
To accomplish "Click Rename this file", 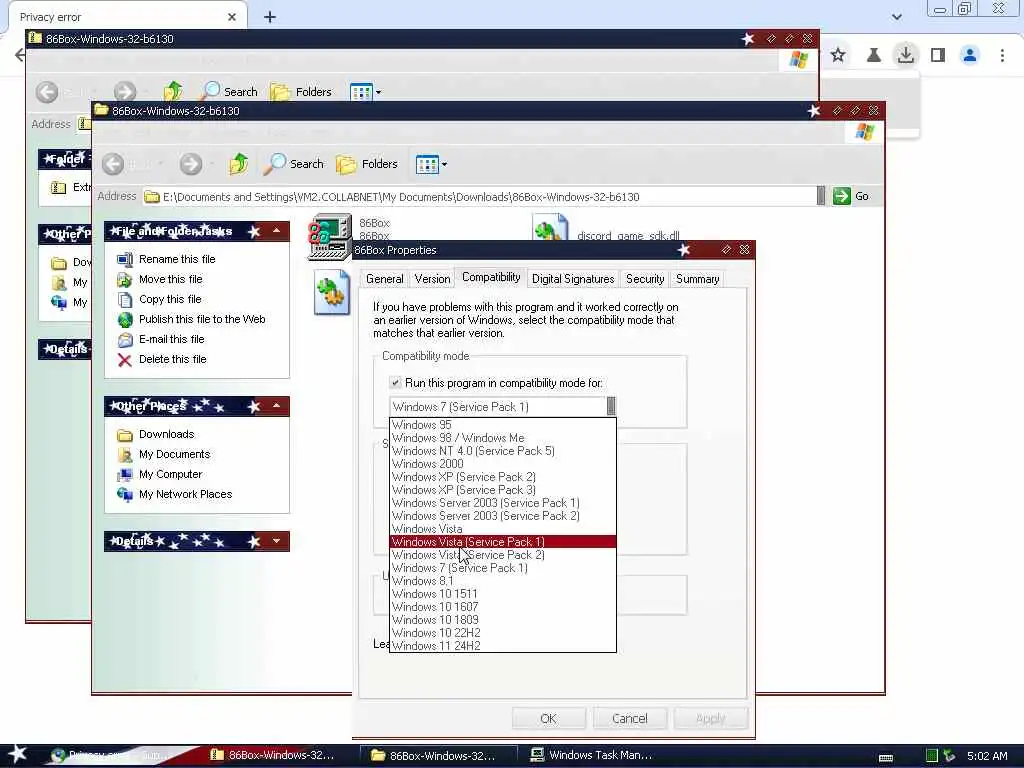I will [166, 259].
